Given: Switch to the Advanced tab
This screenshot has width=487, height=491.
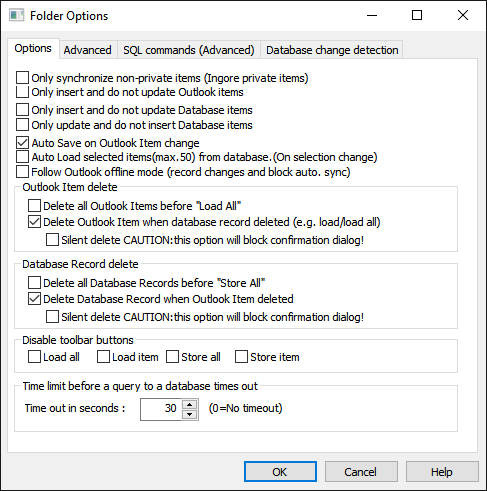Looking at the screenshot, I should (88, 50).
